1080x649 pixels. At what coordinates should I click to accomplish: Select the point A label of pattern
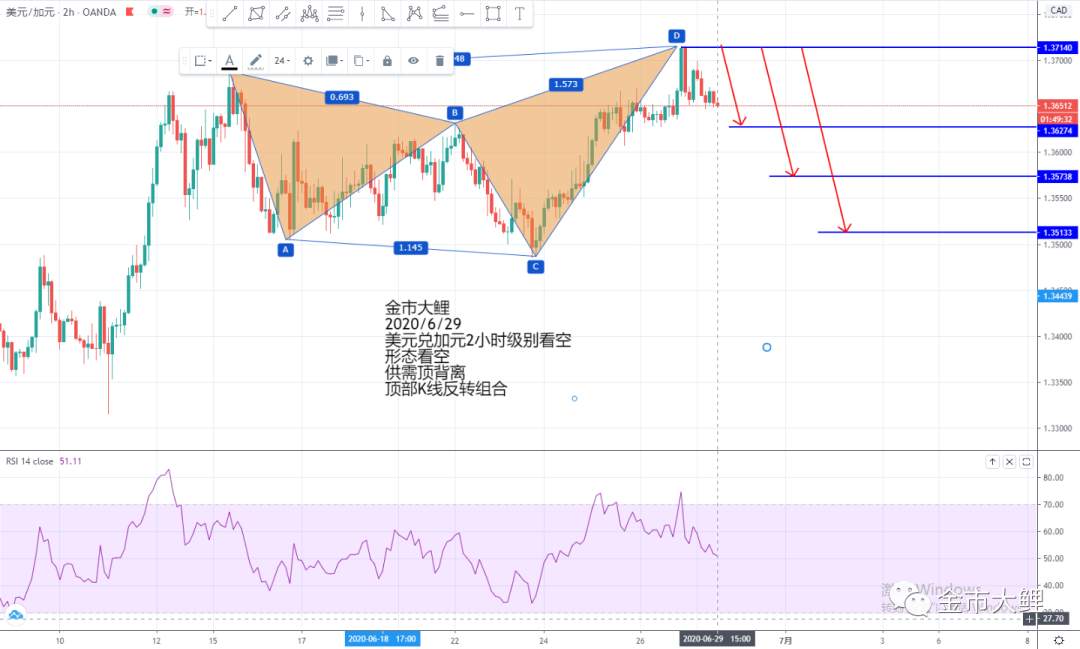pos(286,249)
